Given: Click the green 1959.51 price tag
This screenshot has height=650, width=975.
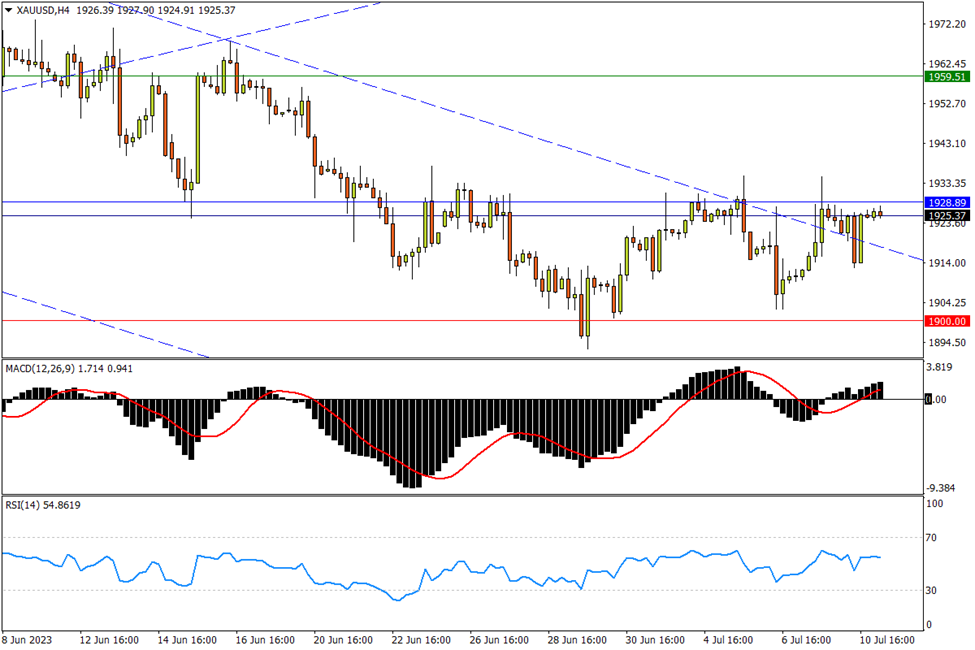Looking at the screenshot, I should 946,76.
